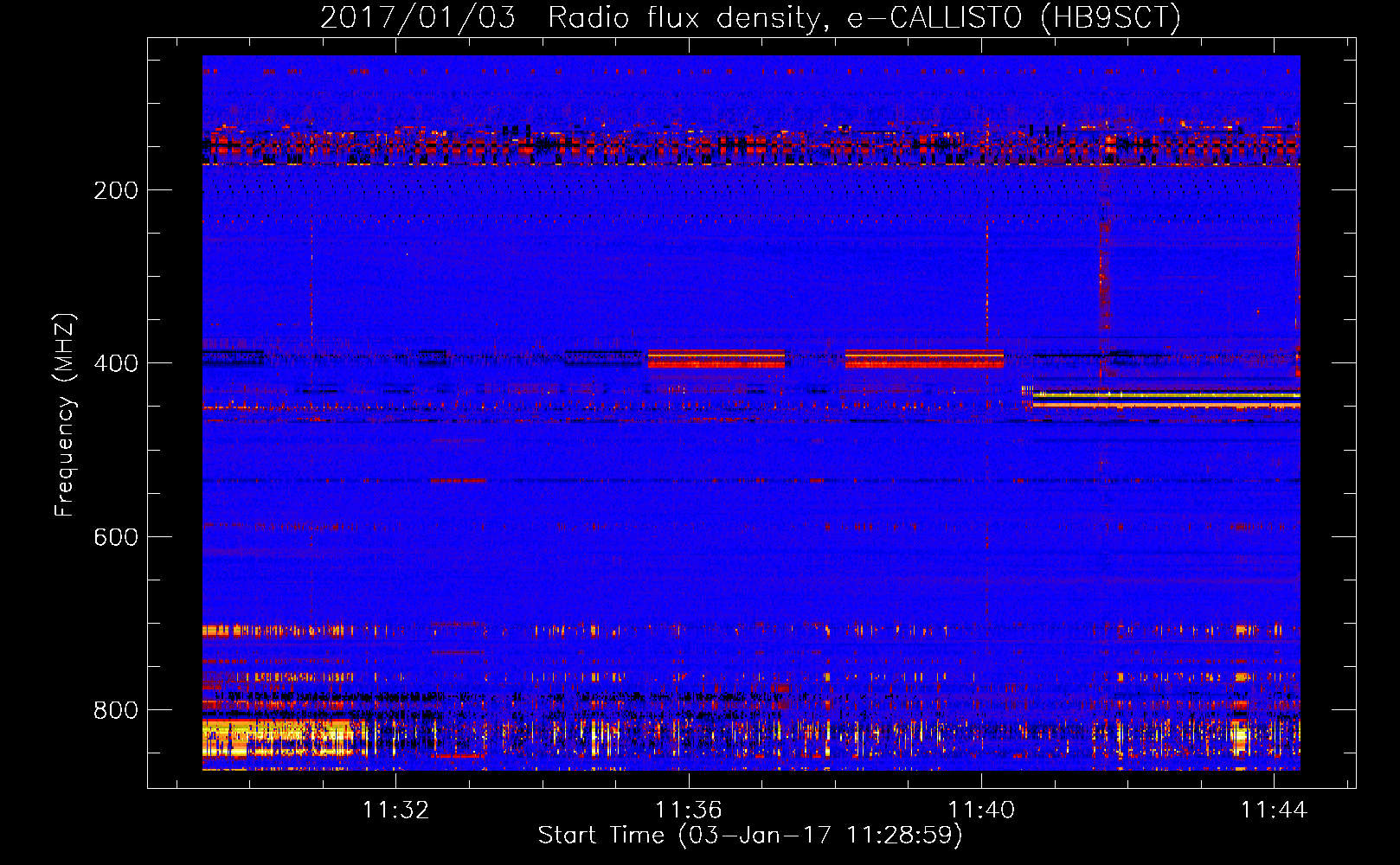
Task: Select the 11:40 time tick label
Action: pos(981,811)
